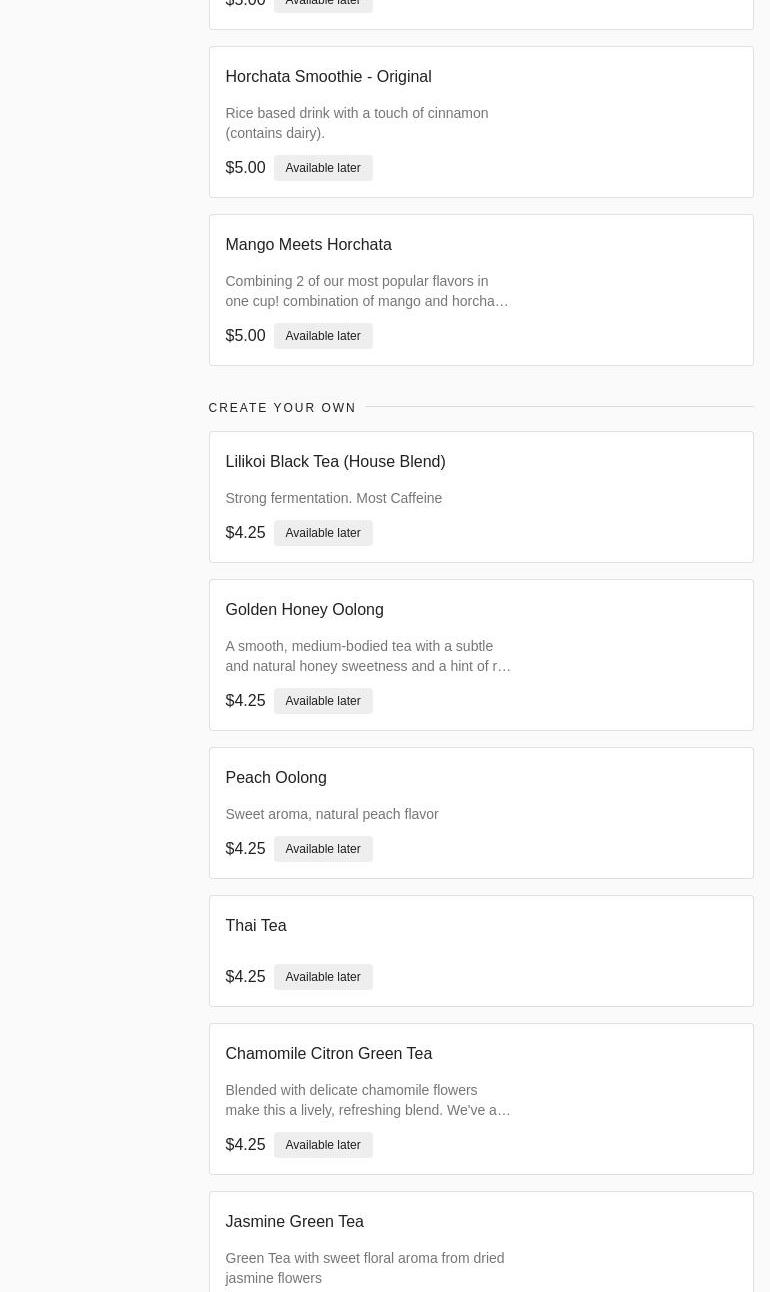Image resolution: width=770 pixels, height=1292 pixels.
Task: Open the Thai Tea item title
Action: (x=255, y=926)
